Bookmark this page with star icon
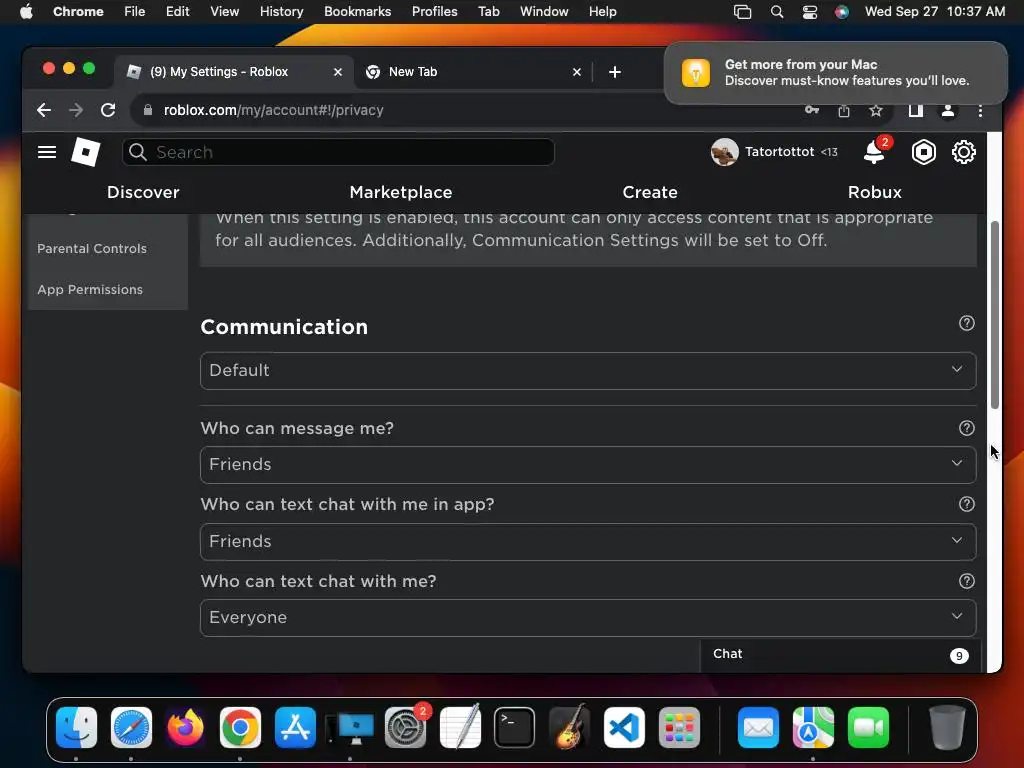Screen dimensions: 1024x768 (x=876, y=110)
